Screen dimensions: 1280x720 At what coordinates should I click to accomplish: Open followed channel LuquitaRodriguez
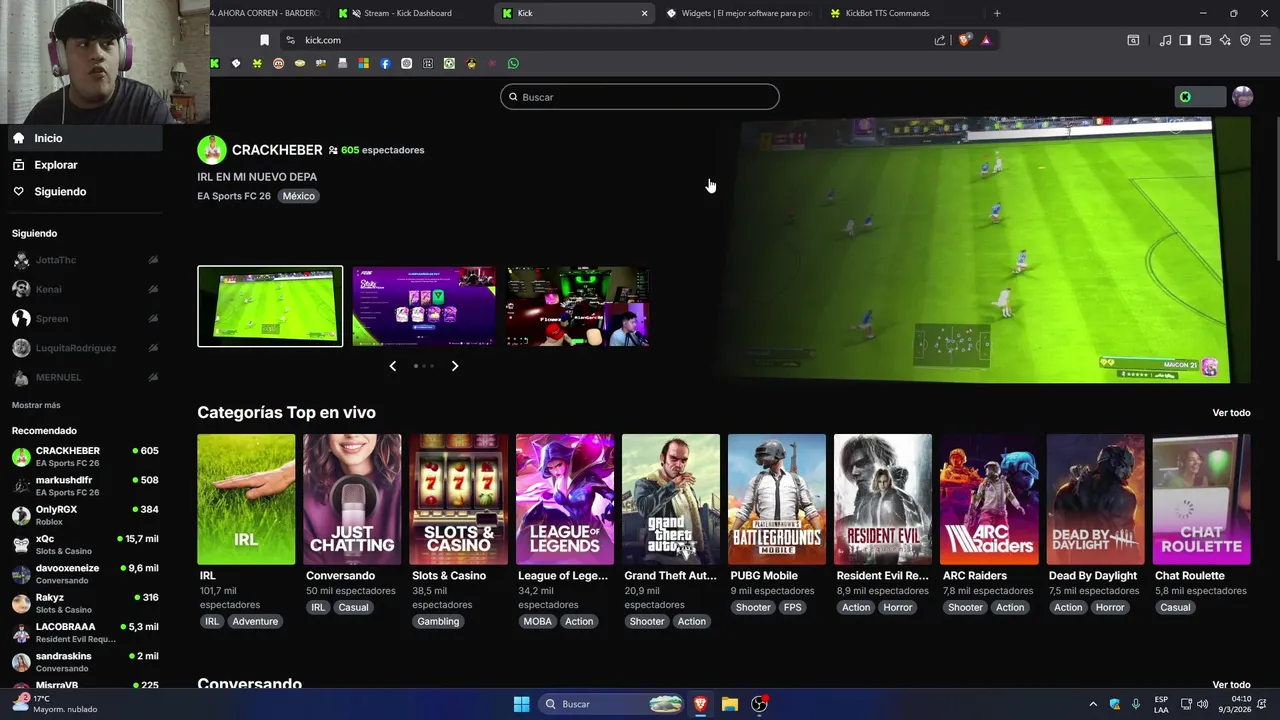pyautogui.click(x=85, y=348)
